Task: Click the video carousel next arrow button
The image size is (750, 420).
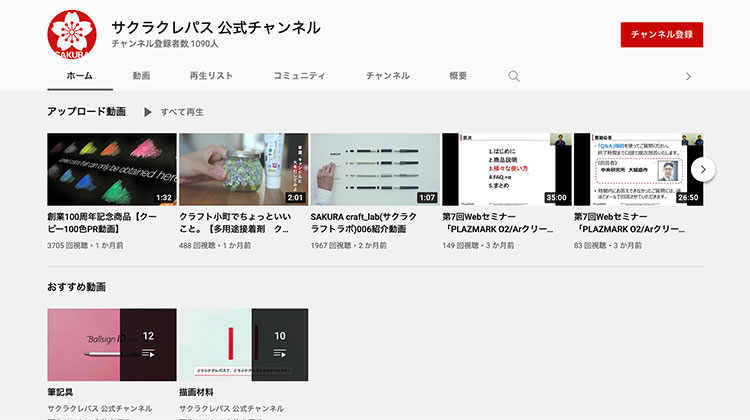Action: 703,169
